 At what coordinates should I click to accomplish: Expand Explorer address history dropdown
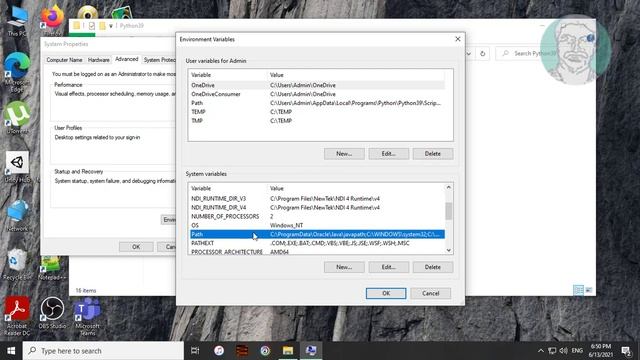tap(469, 53)
